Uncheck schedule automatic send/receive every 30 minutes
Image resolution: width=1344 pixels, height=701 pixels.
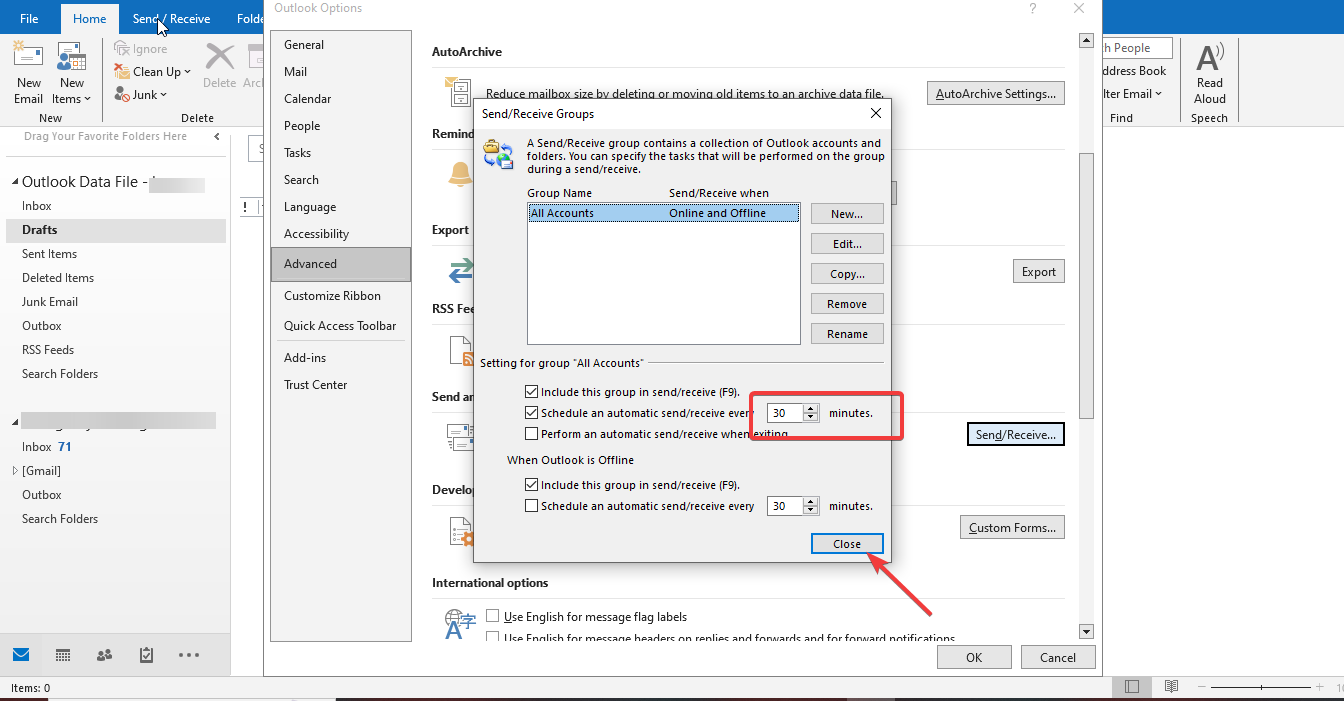click(x=531, y=412)
